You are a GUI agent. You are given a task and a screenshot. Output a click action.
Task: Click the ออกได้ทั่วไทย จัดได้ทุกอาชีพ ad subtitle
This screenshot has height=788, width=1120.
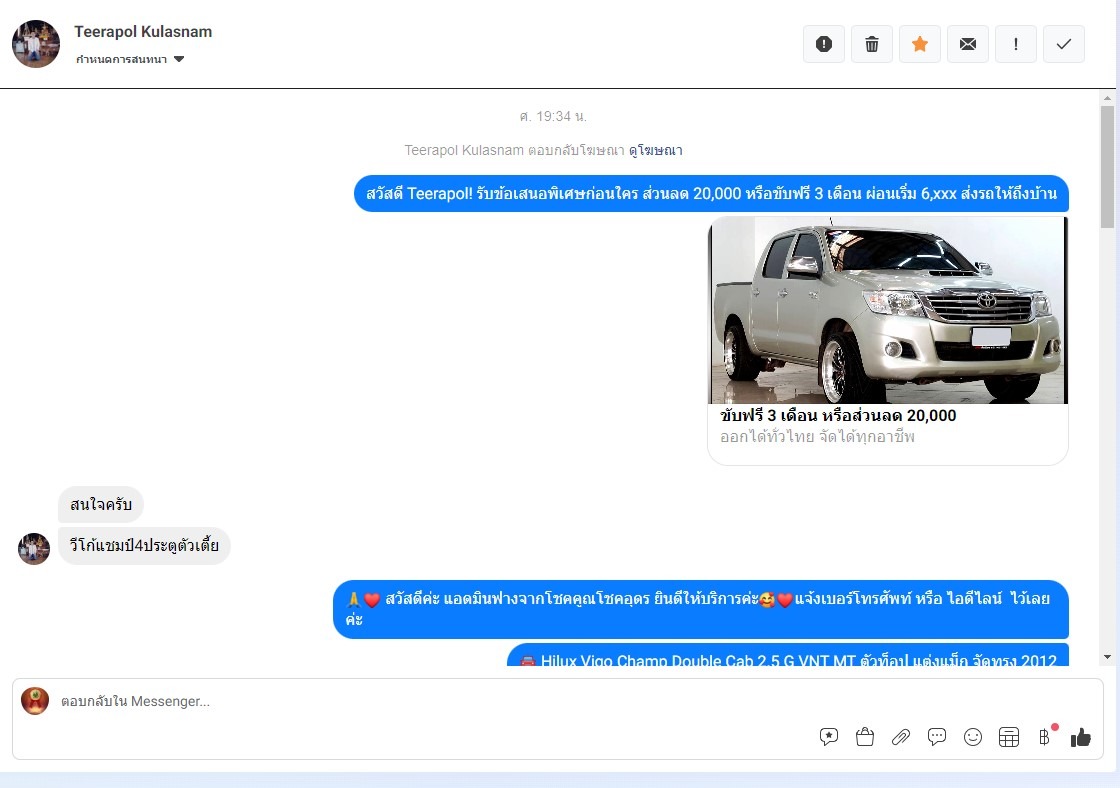coord(817,437)
